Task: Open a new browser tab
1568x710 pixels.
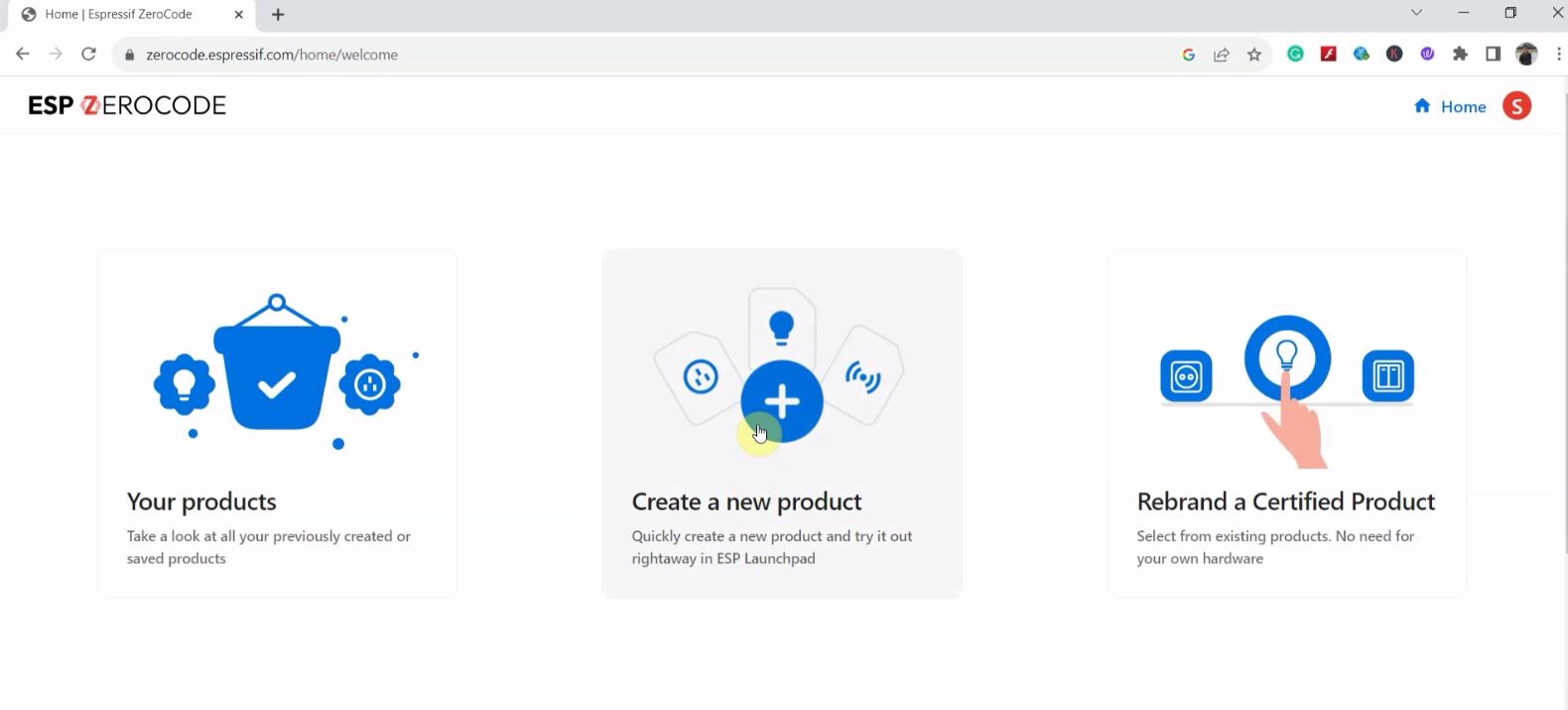Action: [x=278, y=15]
